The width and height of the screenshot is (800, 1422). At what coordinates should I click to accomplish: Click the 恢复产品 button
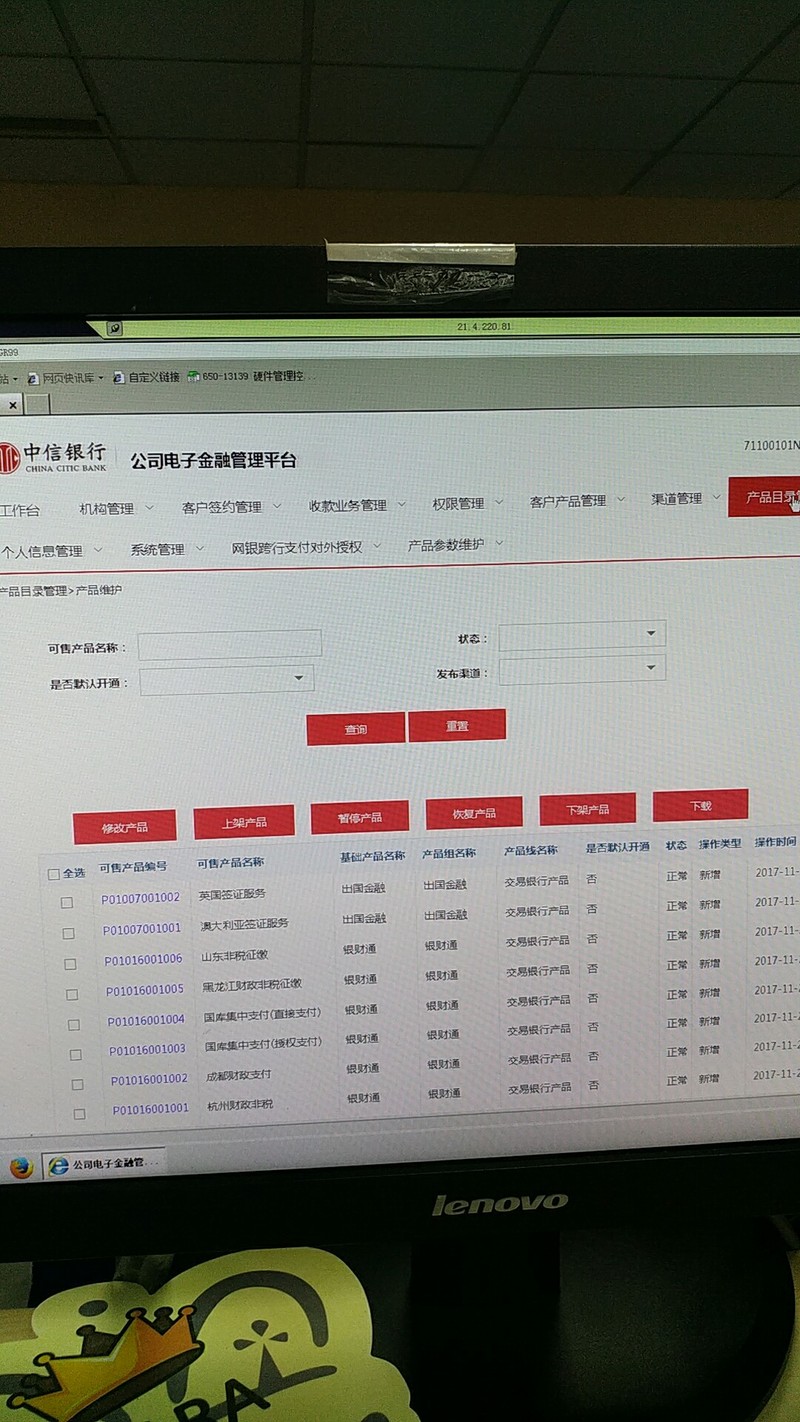click(x=474, y=813)
